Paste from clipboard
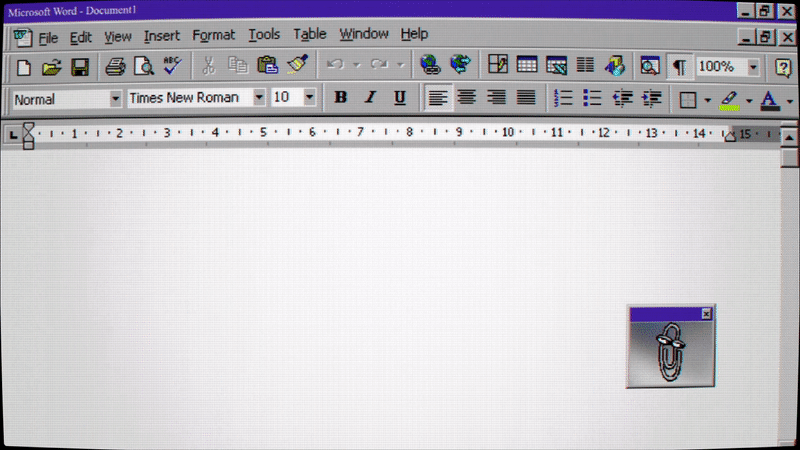 click(267, 65)
